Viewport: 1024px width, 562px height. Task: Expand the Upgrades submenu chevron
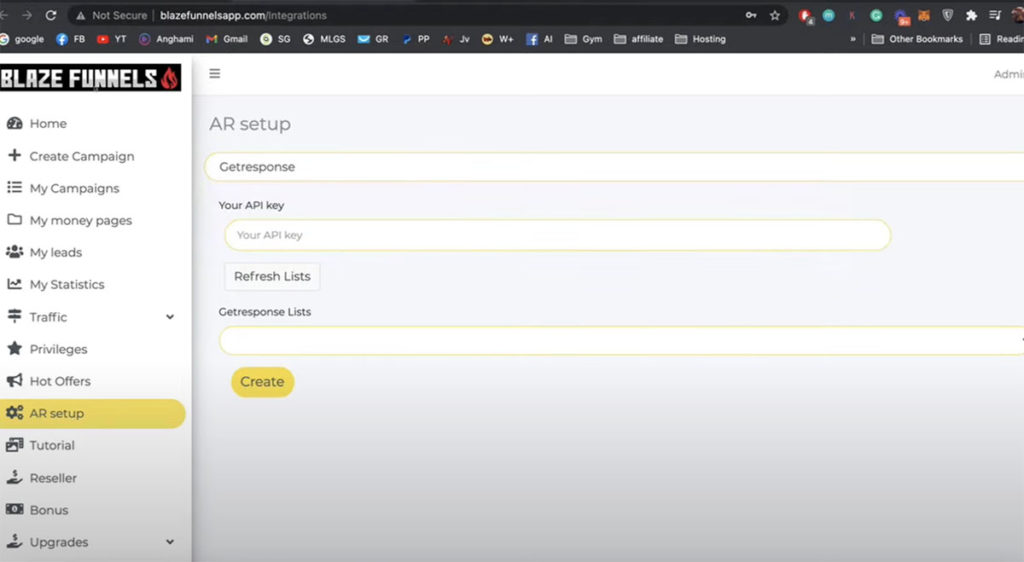click(x=170, y=542)
